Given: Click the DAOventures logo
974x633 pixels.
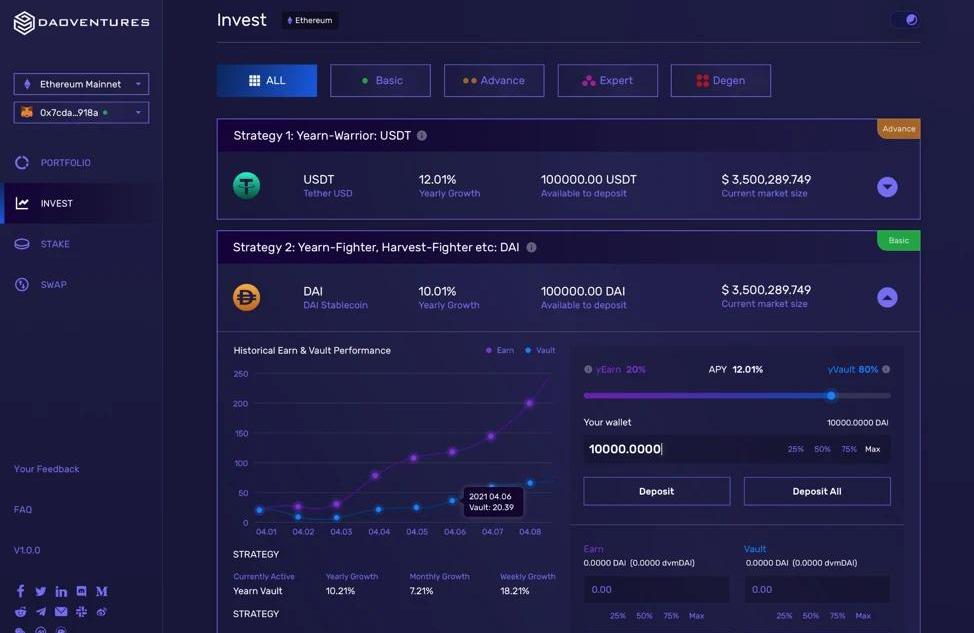Looking at the screenshot, I should coord(80,22).
